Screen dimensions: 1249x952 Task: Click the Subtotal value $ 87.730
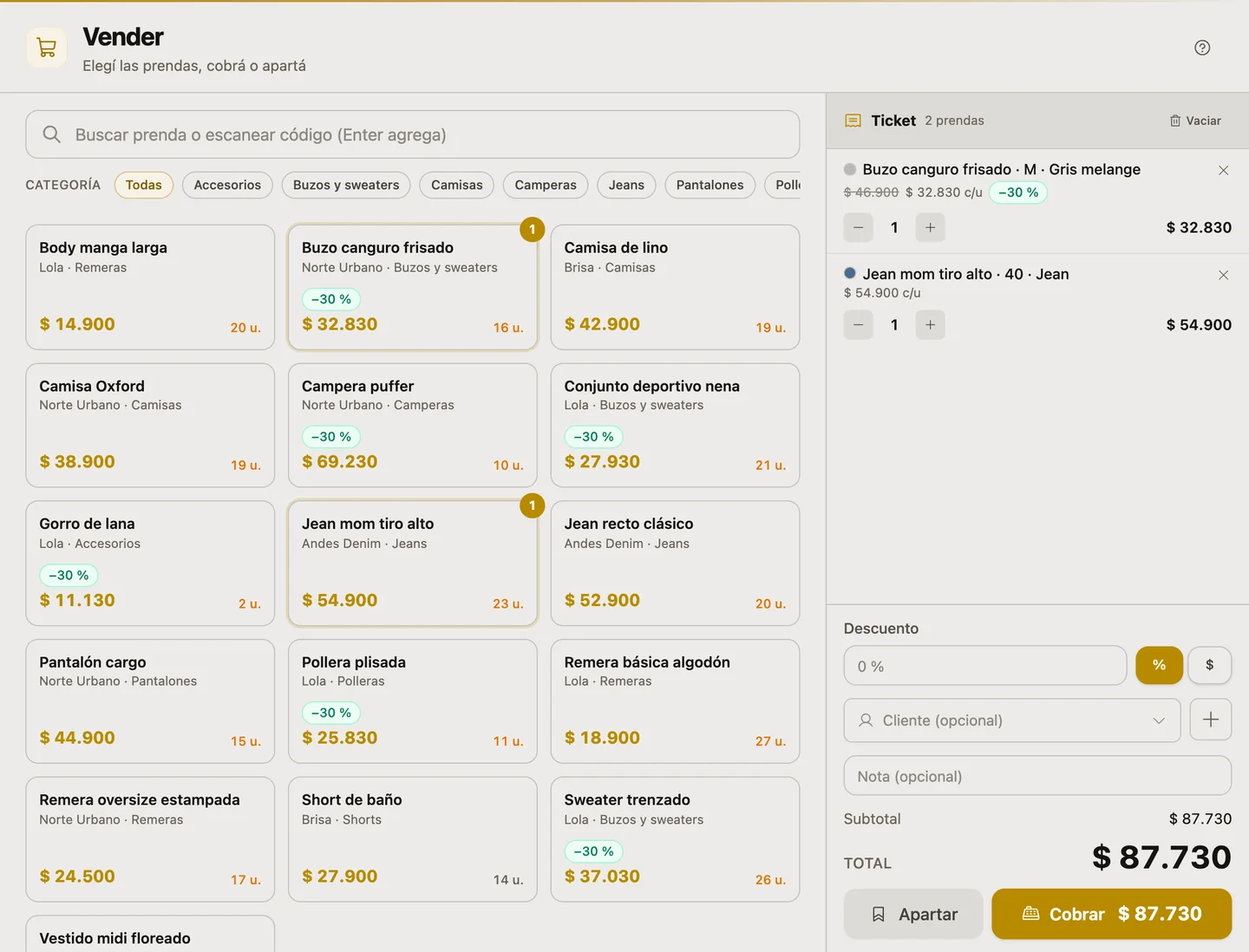tap(1200, 818)
